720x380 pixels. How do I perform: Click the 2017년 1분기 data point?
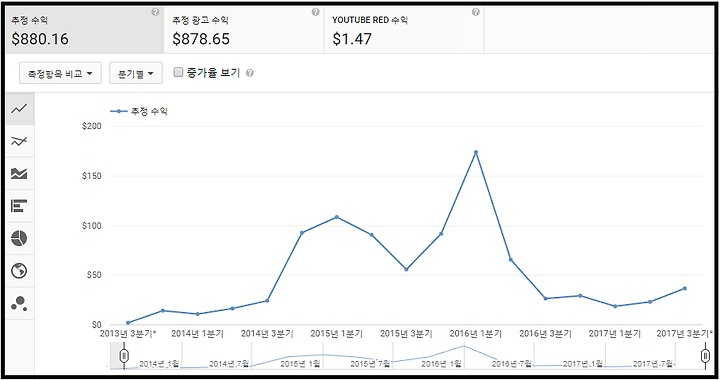click(x=615, y=306)
